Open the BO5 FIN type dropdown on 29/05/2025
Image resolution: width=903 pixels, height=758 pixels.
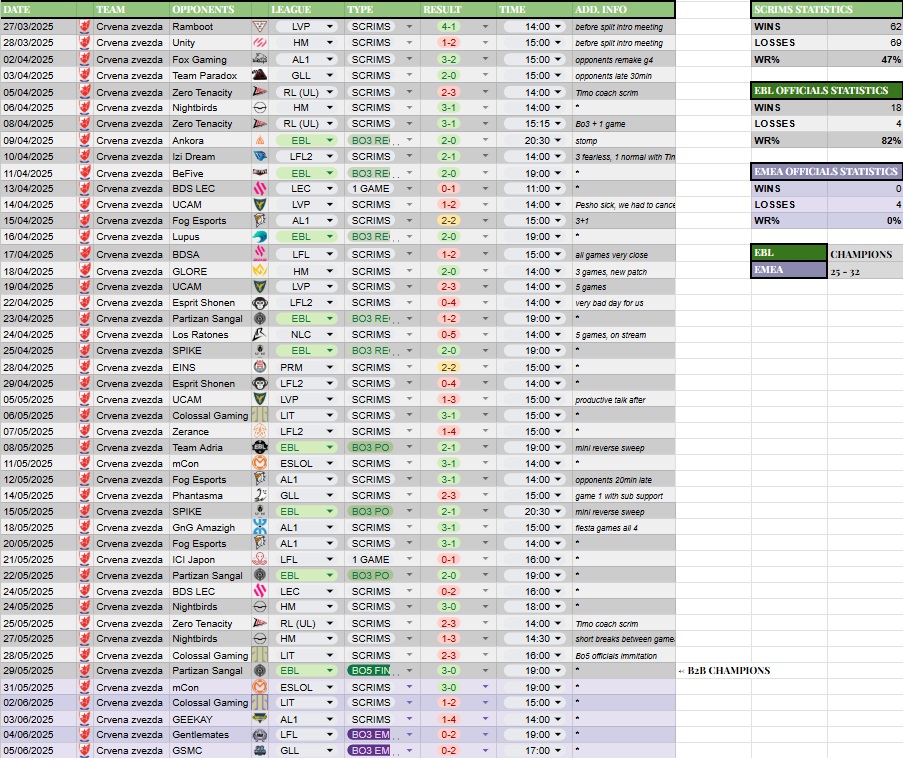tap(409, 671)
